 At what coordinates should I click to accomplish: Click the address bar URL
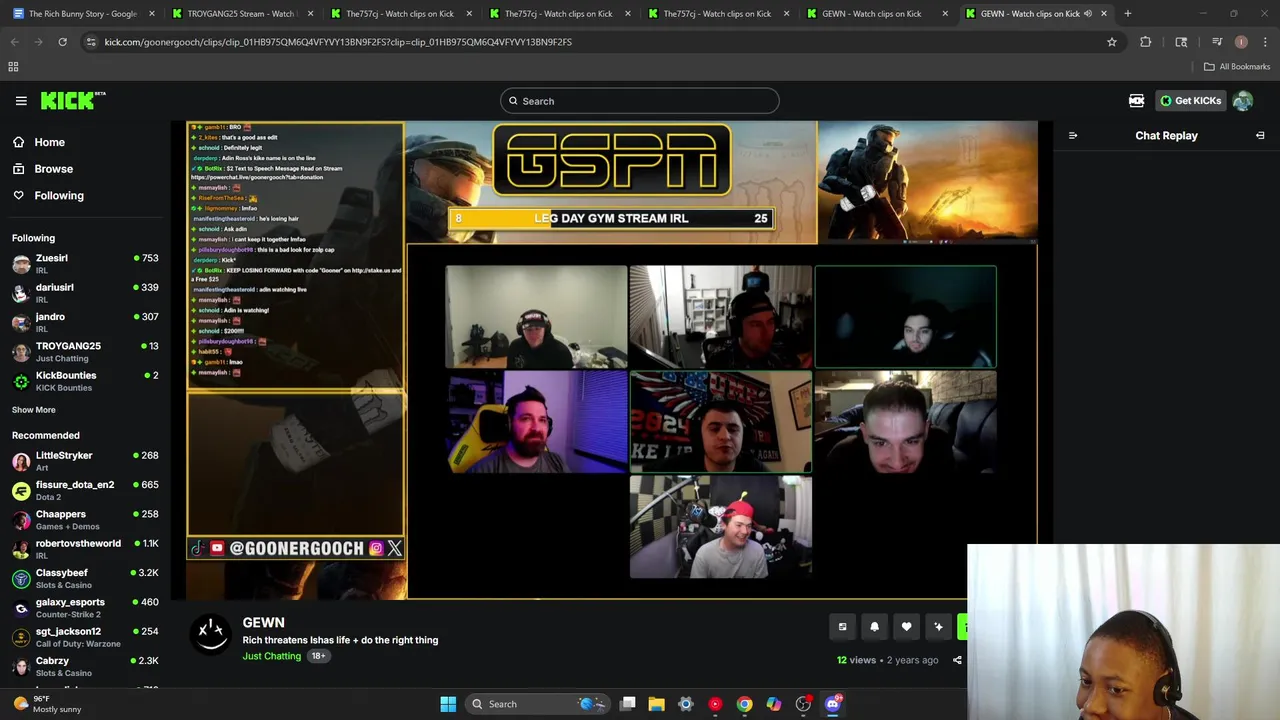pos(338,42)
